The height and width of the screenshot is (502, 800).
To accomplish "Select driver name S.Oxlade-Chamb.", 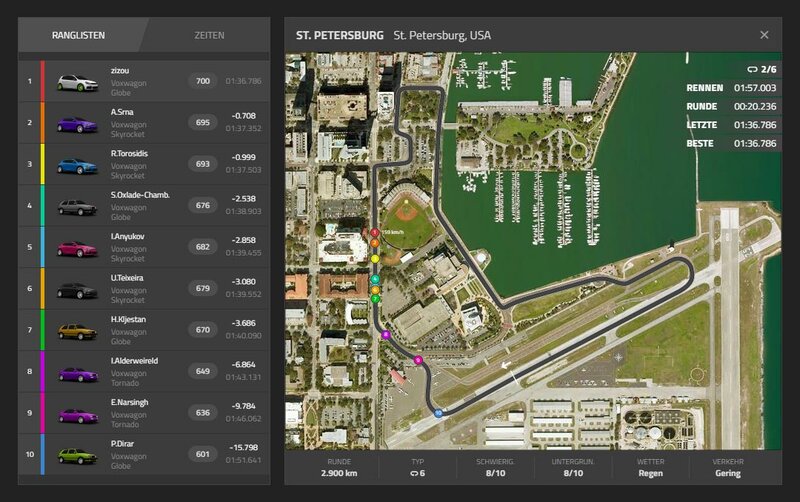I will click(x=140, y=195).
